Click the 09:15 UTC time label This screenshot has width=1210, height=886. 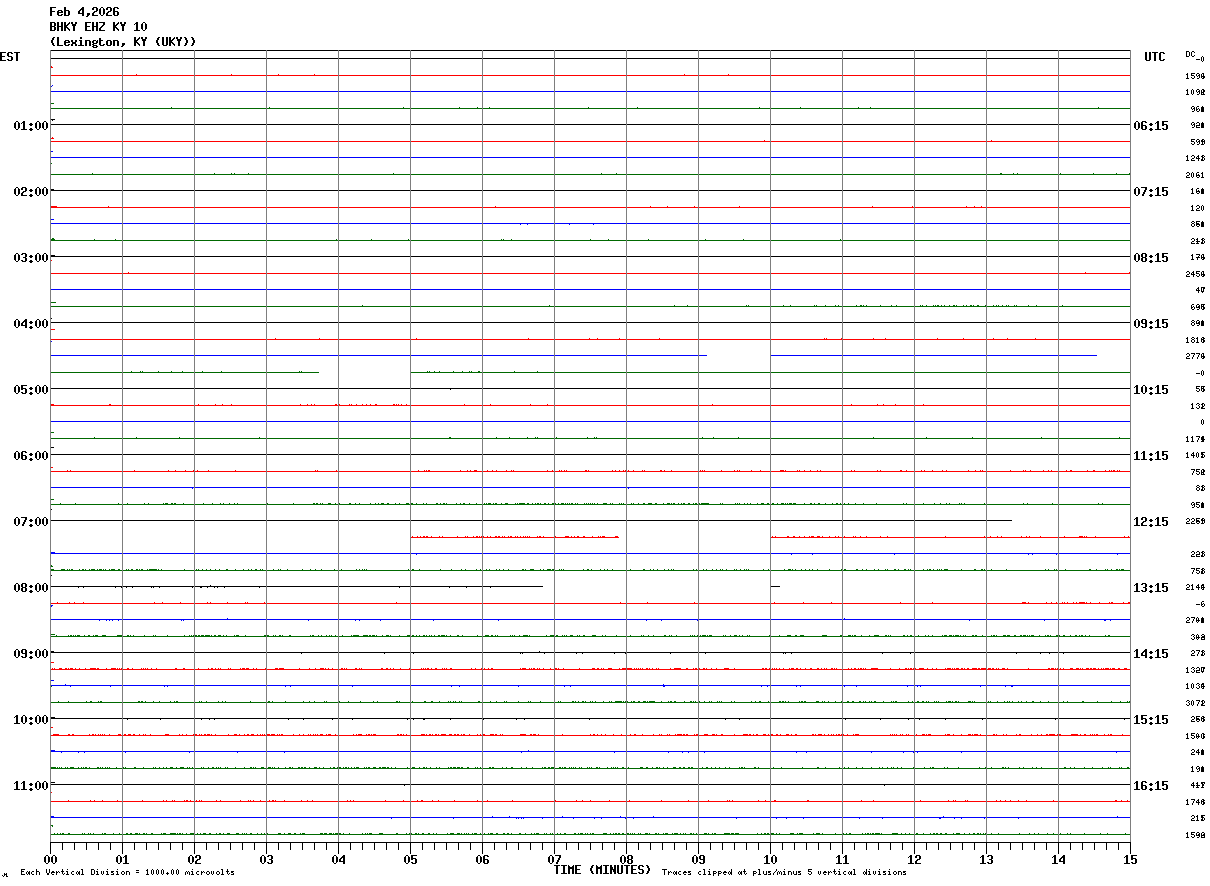(x=1151, y=324)
